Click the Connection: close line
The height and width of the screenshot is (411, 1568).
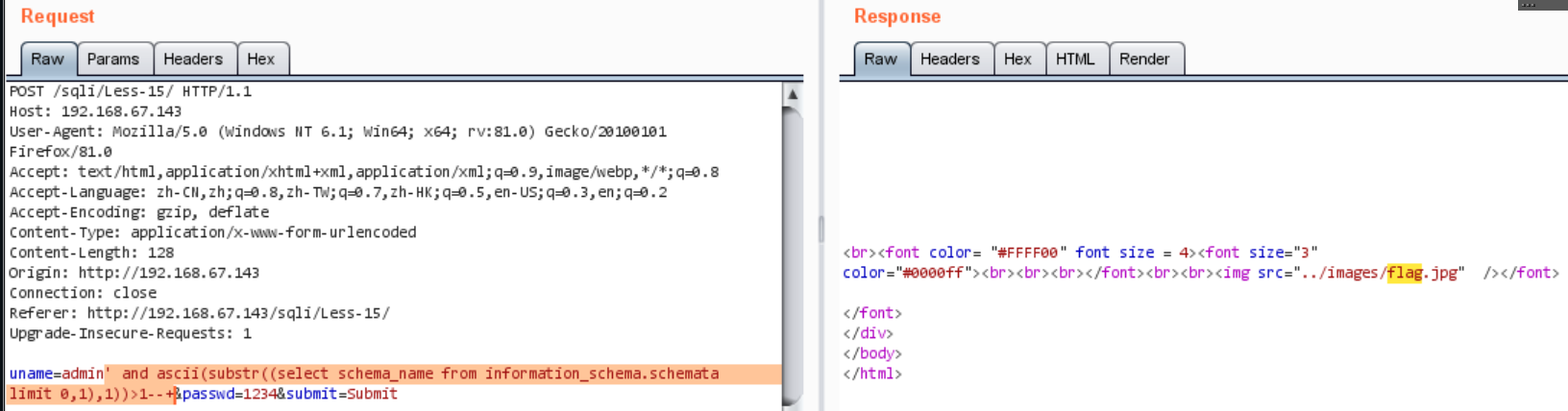[x=84, y=293]
